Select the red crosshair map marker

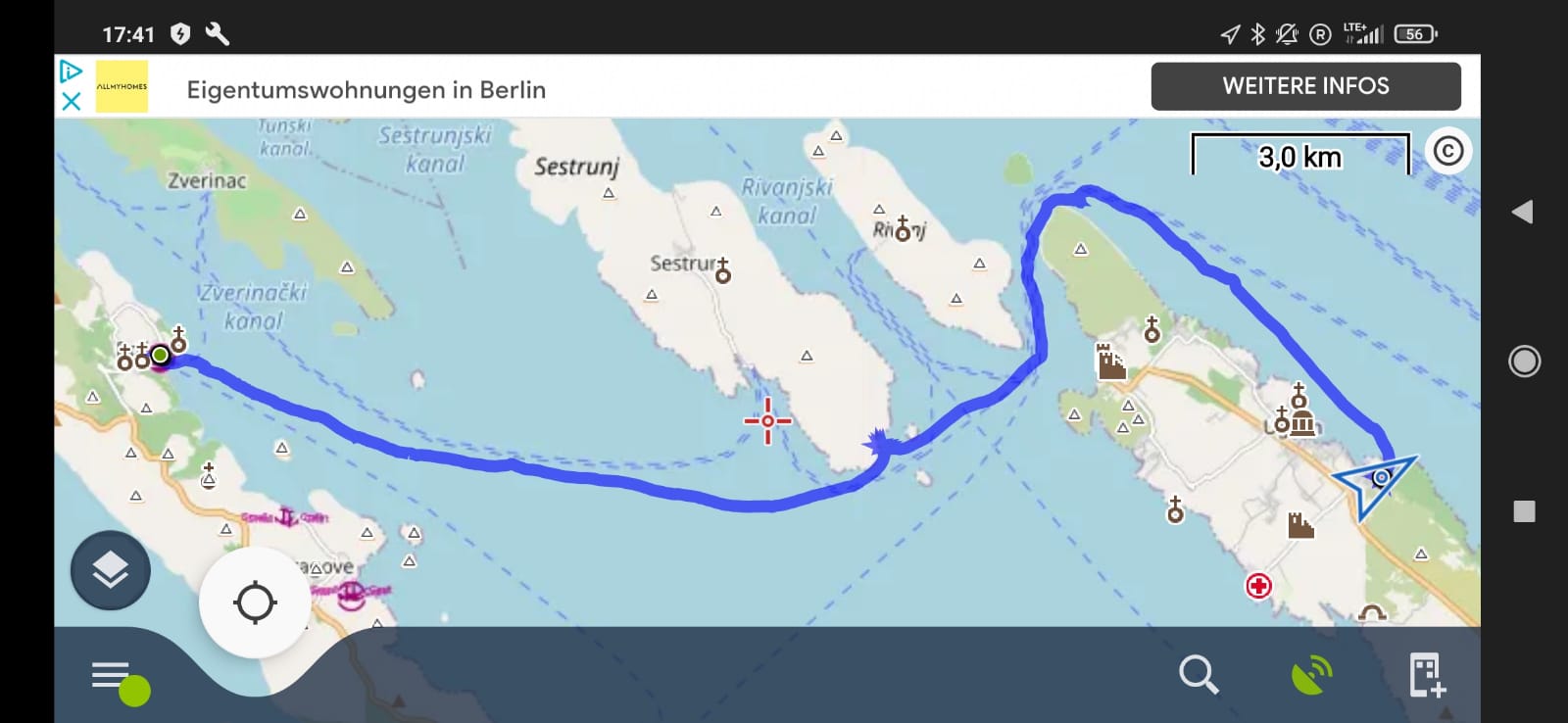click(767, 420)
